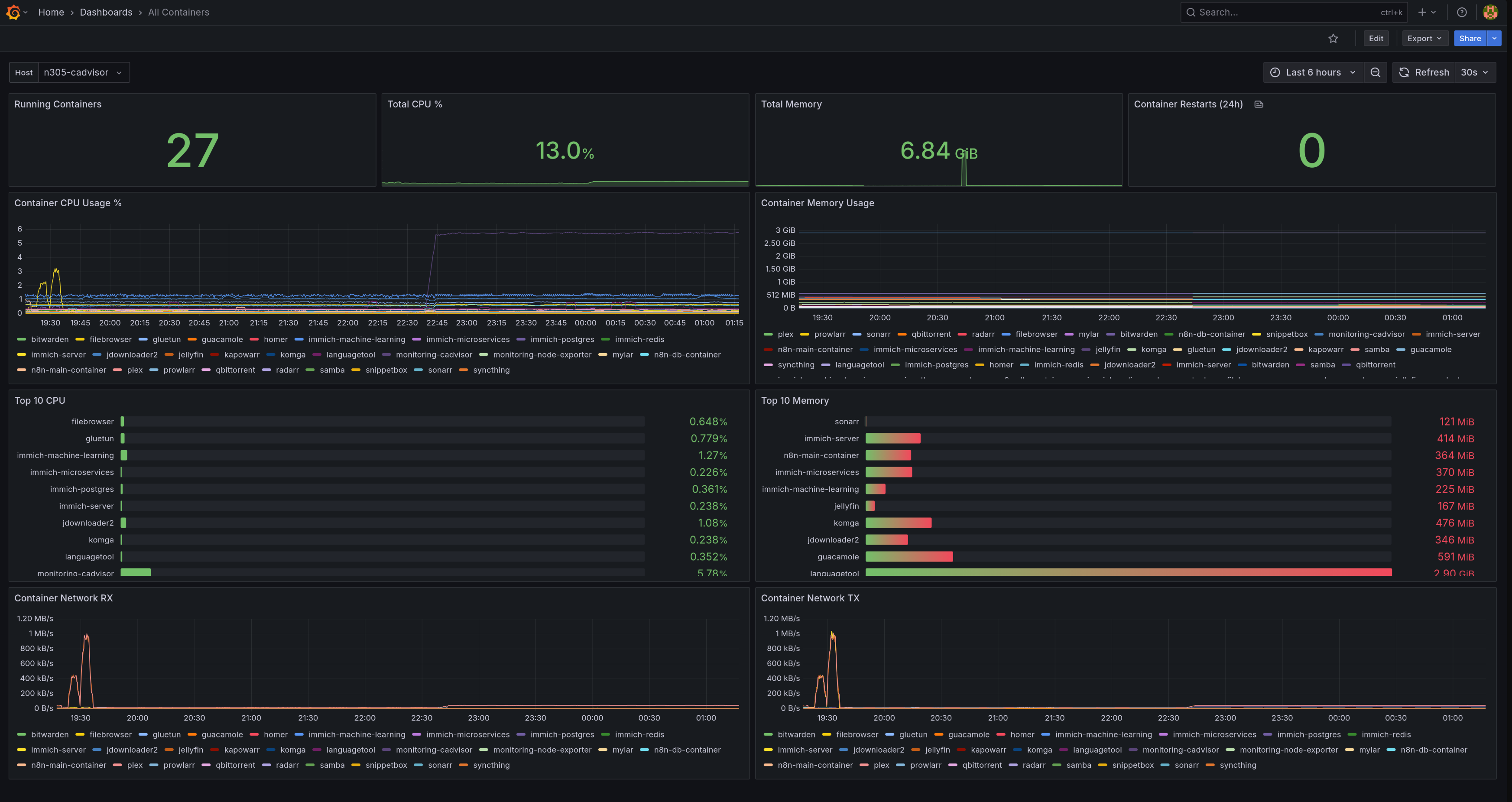Click the user profile avatar
1512x802 pixels.
click(x=1490, y=12)
